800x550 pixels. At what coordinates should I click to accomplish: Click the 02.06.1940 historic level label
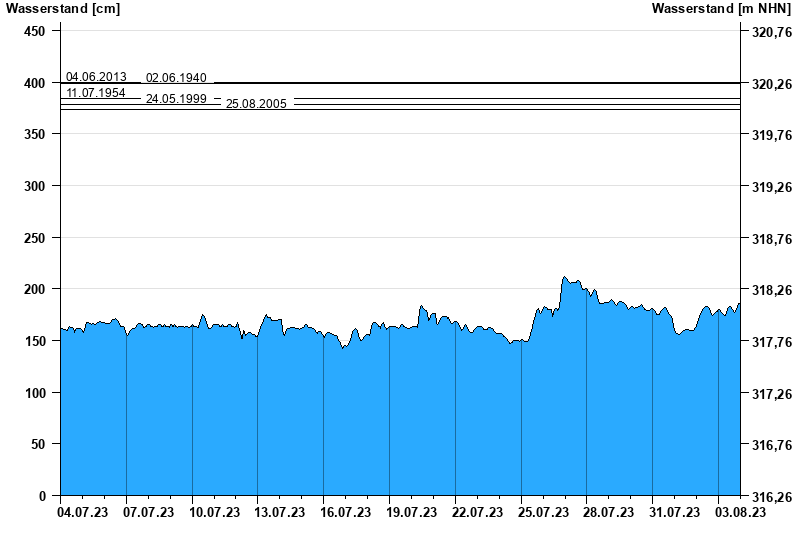click(x=176, y=78)
